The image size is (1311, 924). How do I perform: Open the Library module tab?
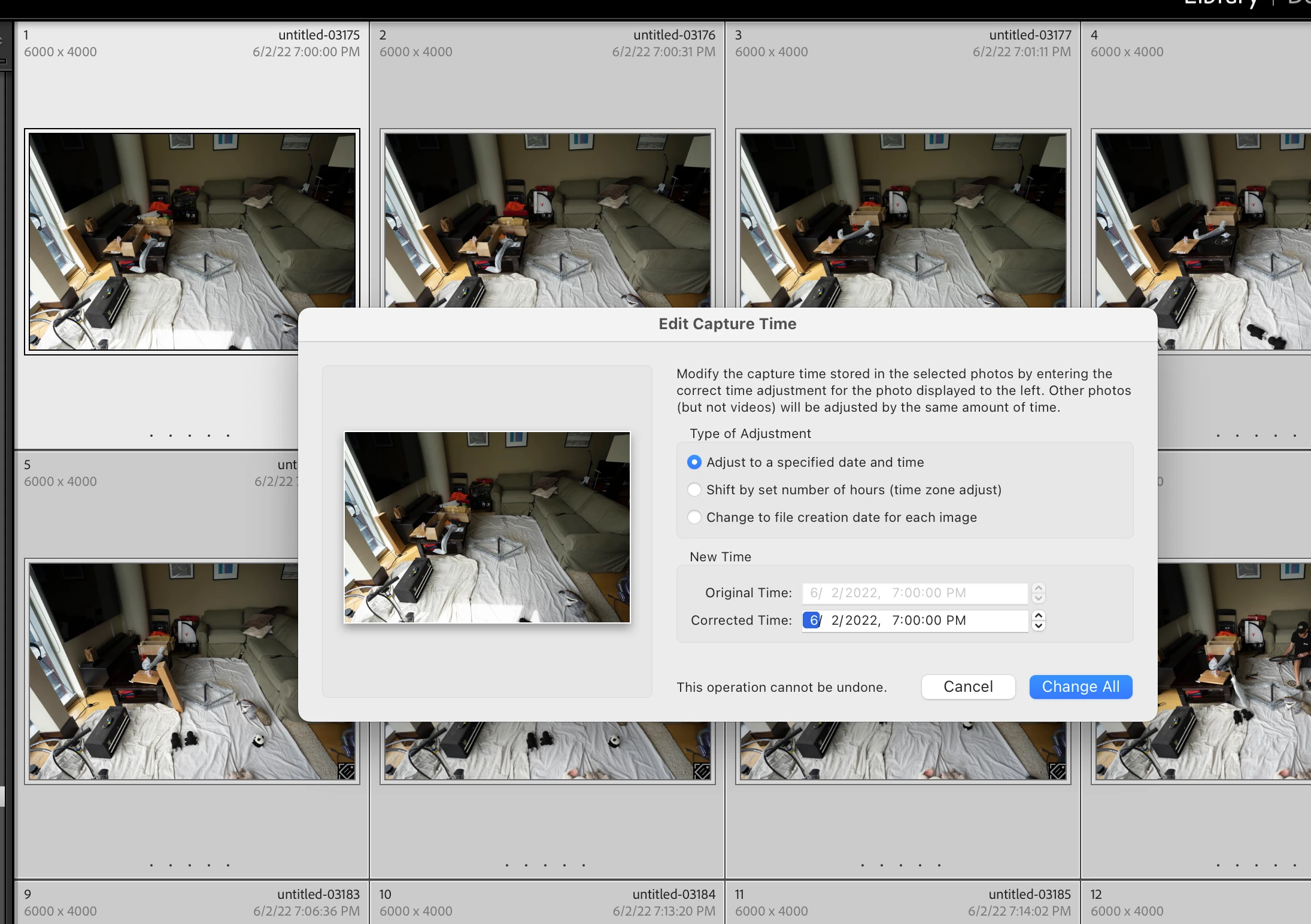click(x=1220, y=4)
